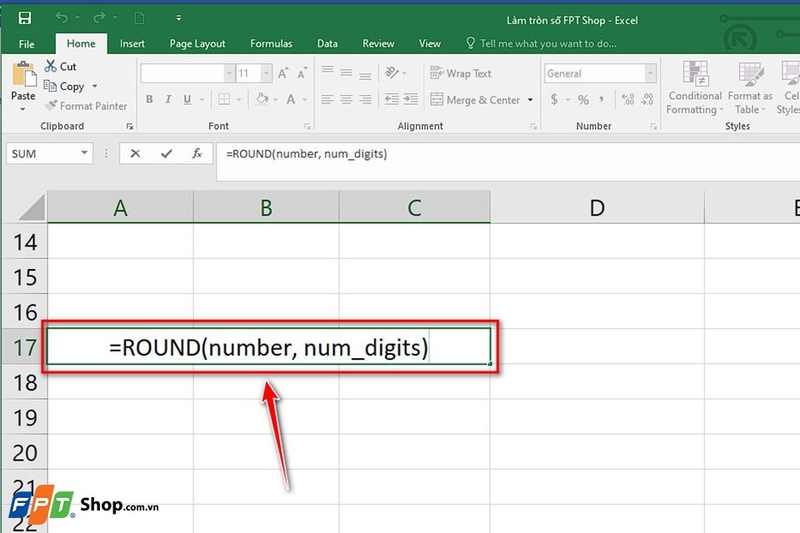
Task: Expand the Copy dropdown arrow
Action: (x=95, y=86)
